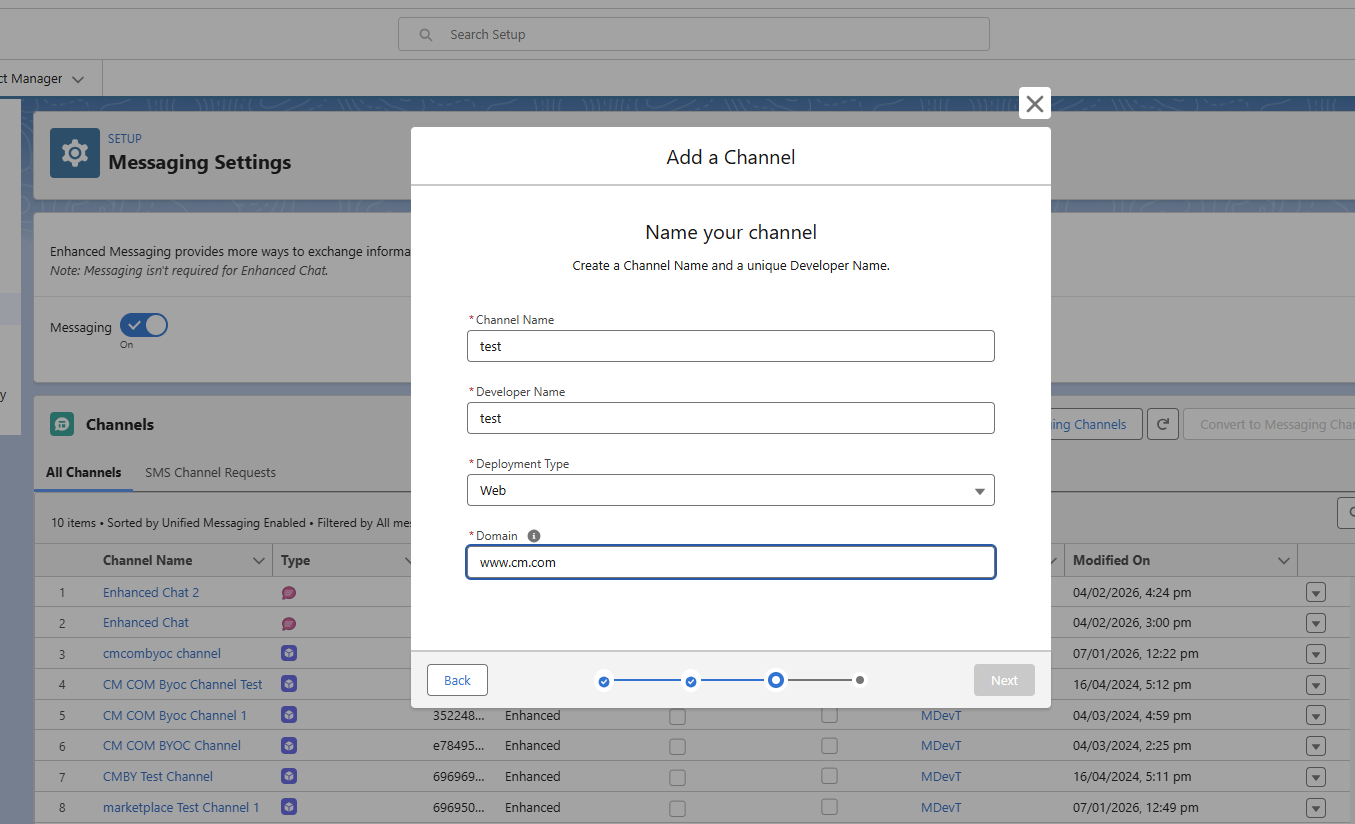The image size is (1355, 824).
Task: Click into the Developer Name field
Action: 731,418
